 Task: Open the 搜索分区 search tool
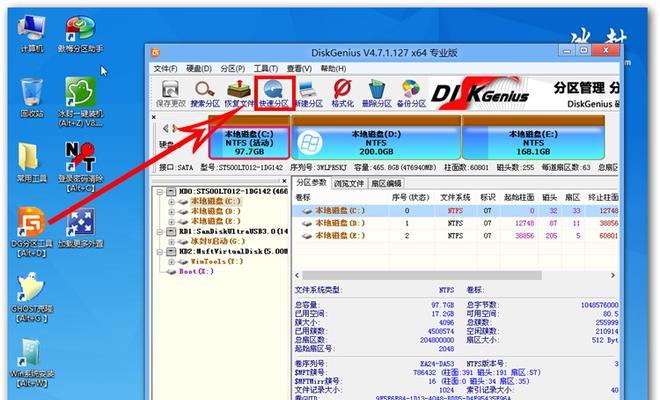click(x=205, y=93)
